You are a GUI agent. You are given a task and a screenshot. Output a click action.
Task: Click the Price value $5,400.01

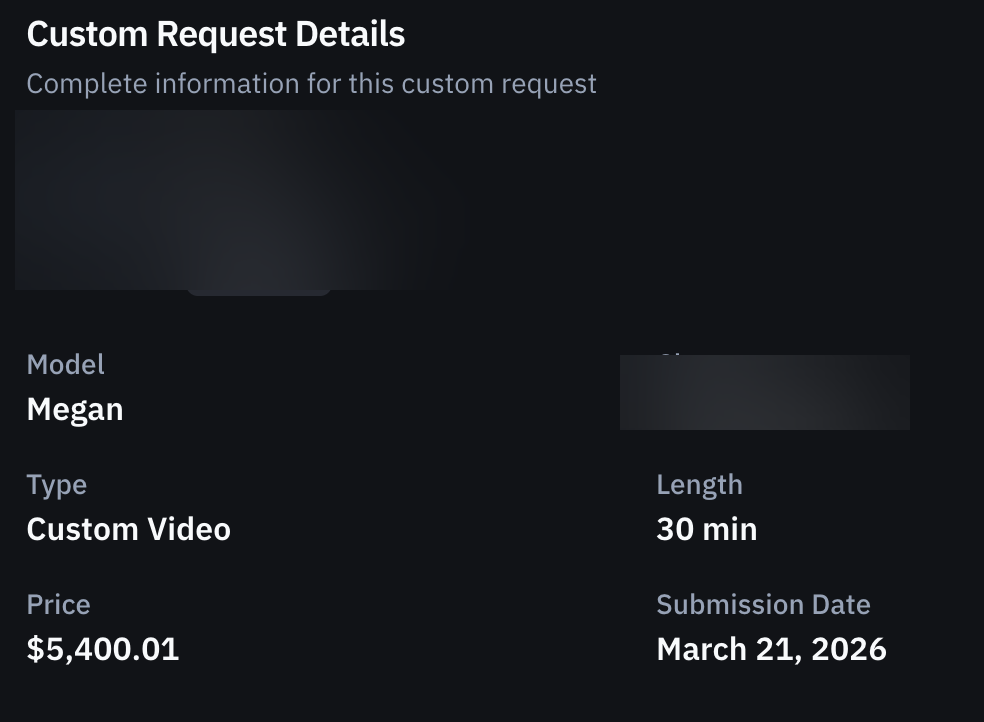point(103,649)
